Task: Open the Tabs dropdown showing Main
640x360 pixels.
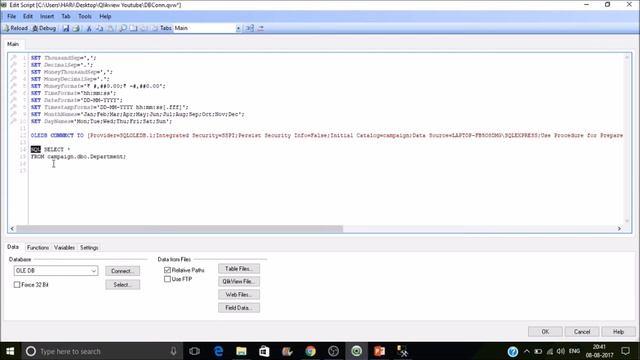Action: tap(207, 28)
